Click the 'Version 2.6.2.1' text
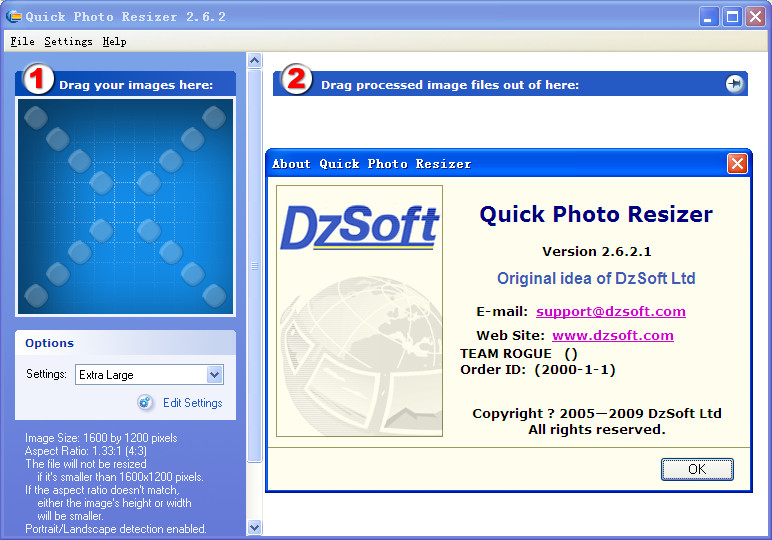This screenshot has height=540, width=772. click(x=597, y=252)
